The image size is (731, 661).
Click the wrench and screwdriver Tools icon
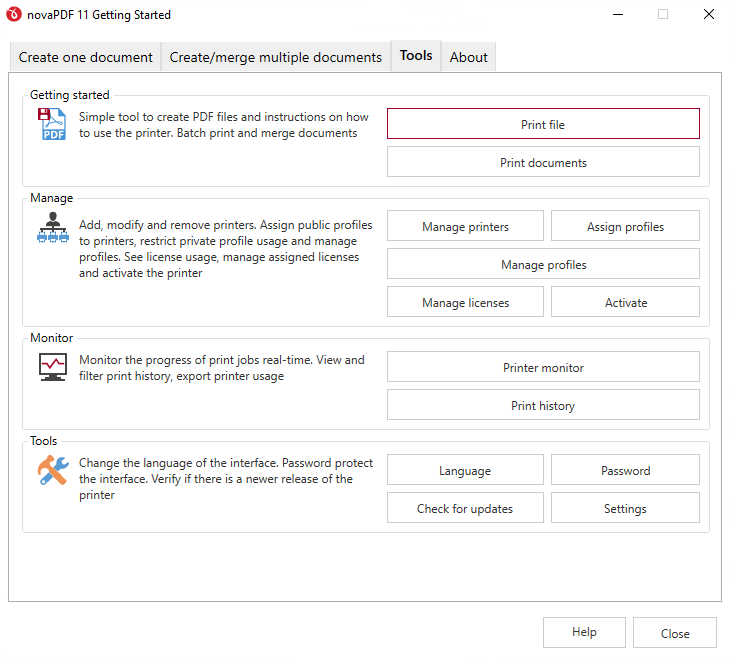tap(53, 470)
